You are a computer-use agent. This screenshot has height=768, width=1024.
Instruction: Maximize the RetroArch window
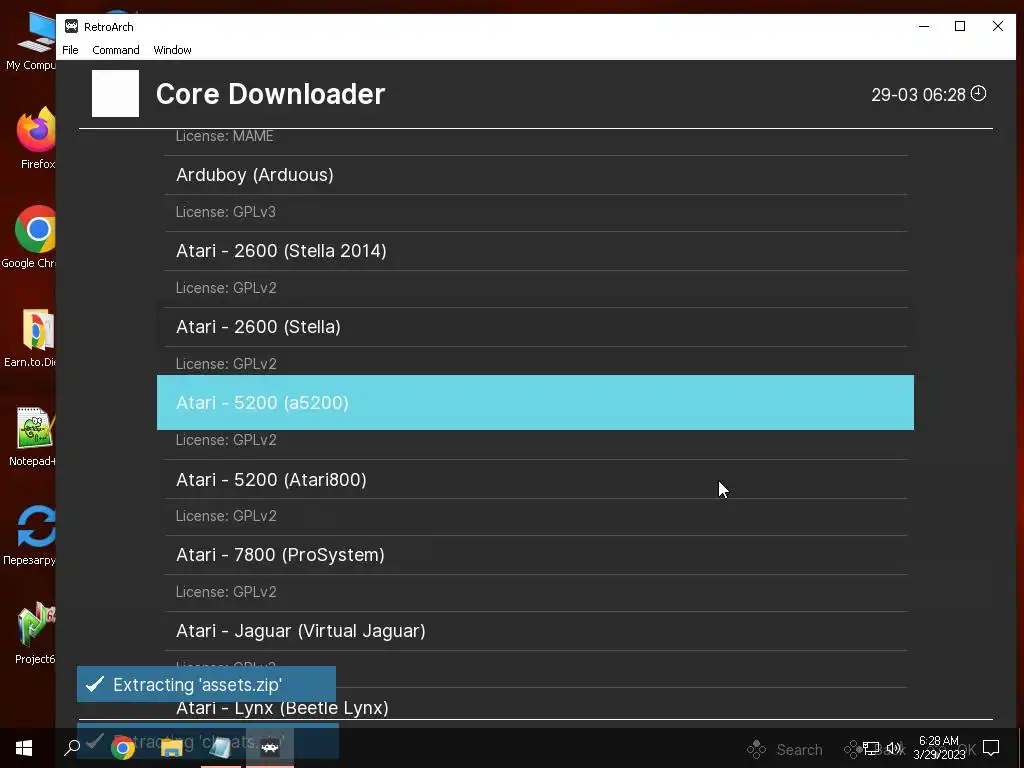960,26
